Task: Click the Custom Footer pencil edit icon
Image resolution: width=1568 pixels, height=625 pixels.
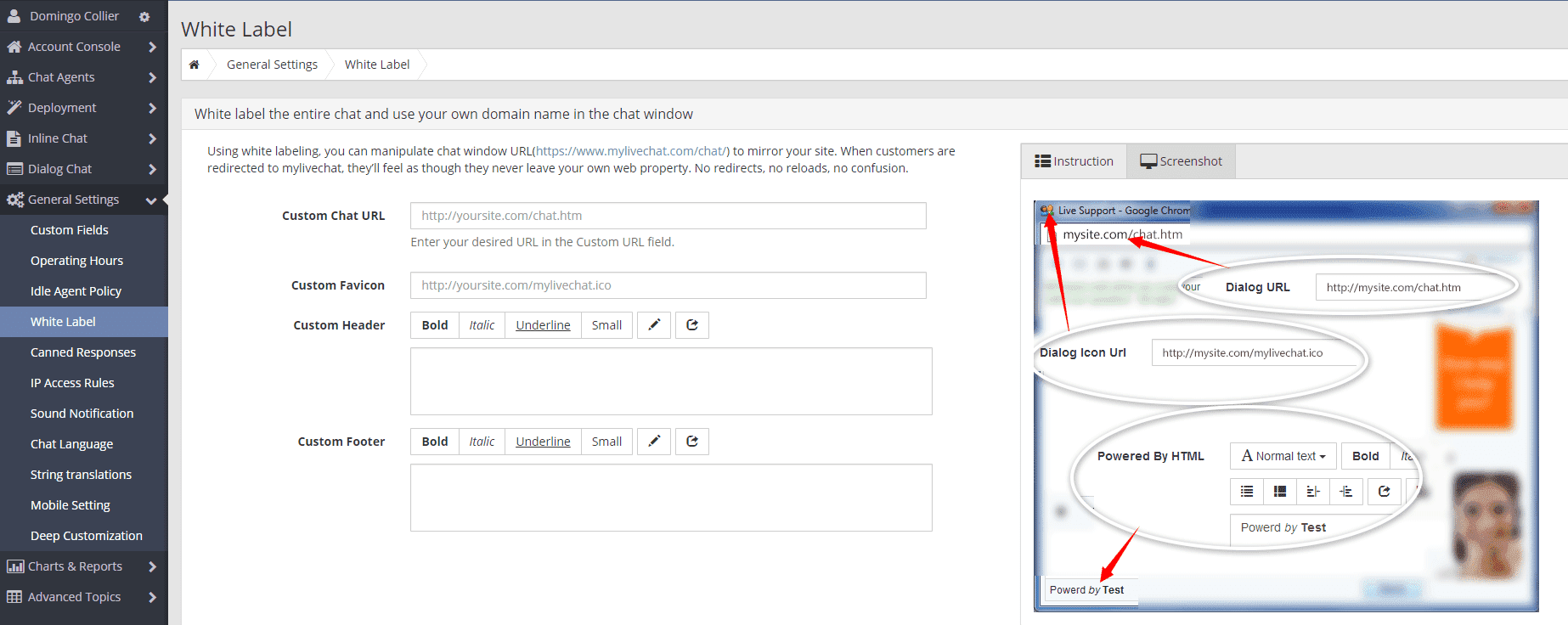Action: 654,442
